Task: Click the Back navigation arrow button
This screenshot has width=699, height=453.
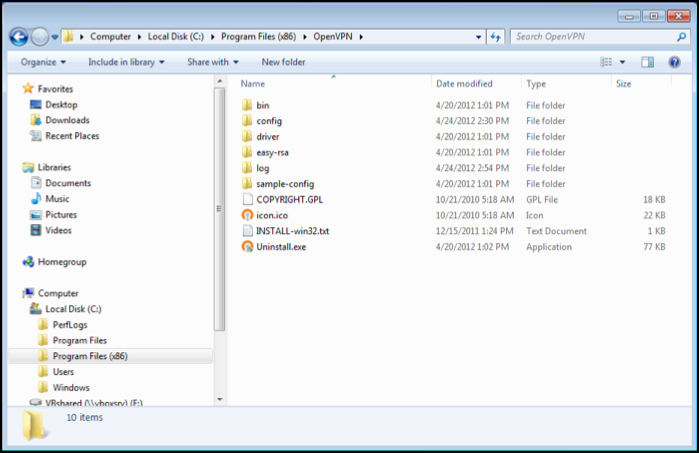Action: click(18, 37)
